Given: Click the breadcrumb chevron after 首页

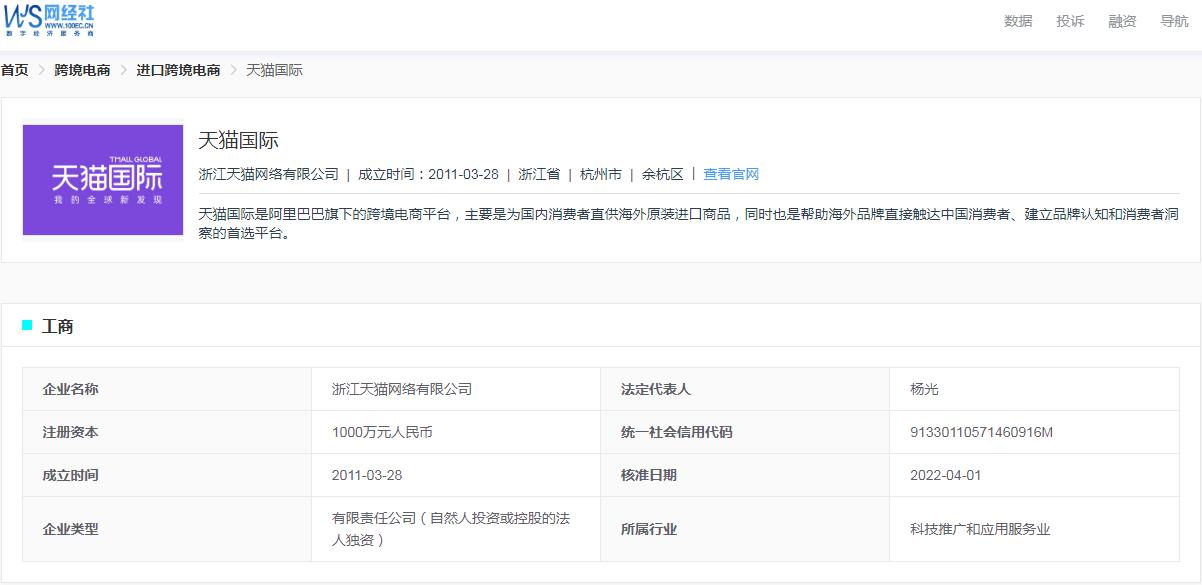Looking at the screenshot, I should pyautogui.click(x=41, y=70).
